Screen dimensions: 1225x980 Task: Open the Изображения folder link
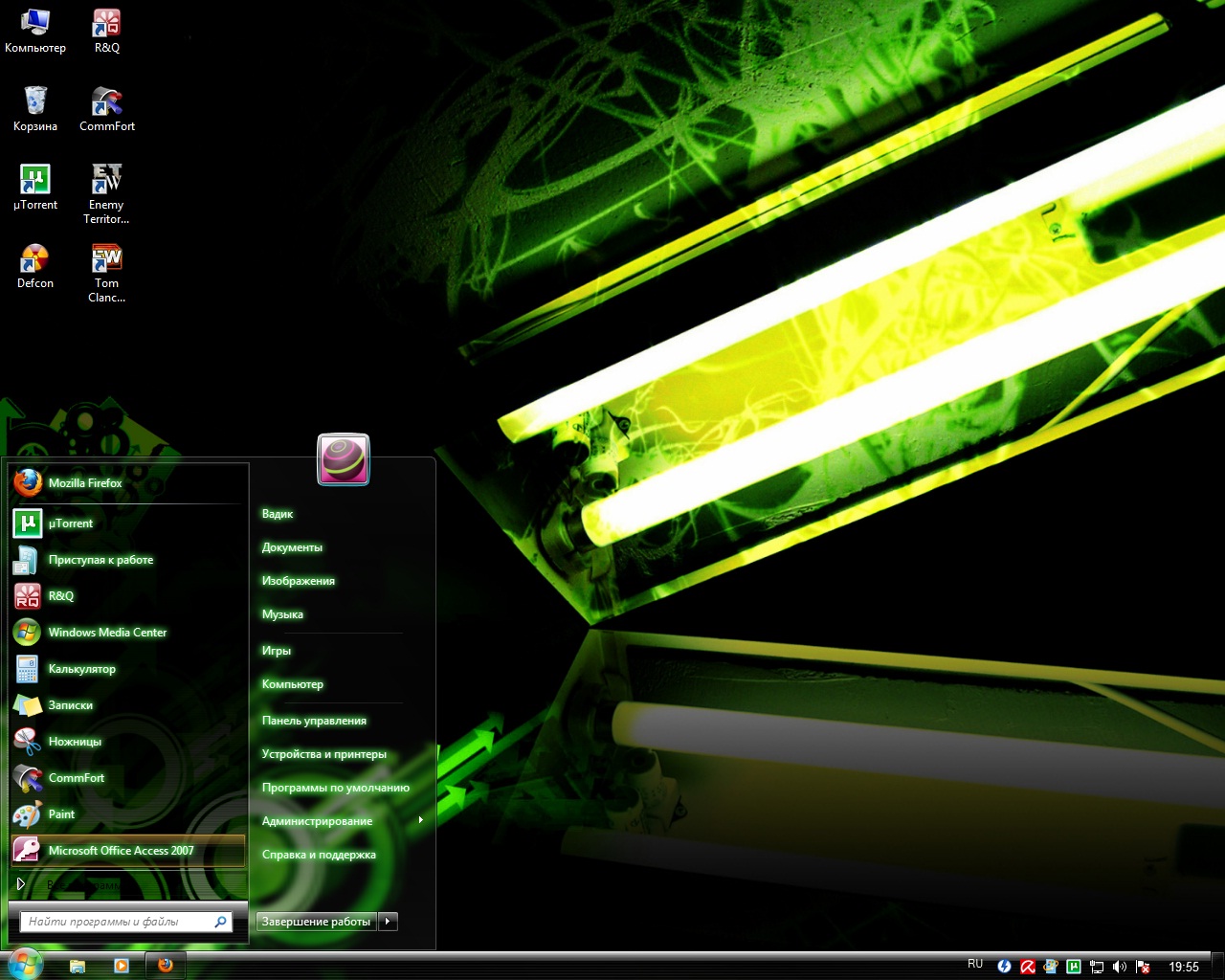click(299, 581)
